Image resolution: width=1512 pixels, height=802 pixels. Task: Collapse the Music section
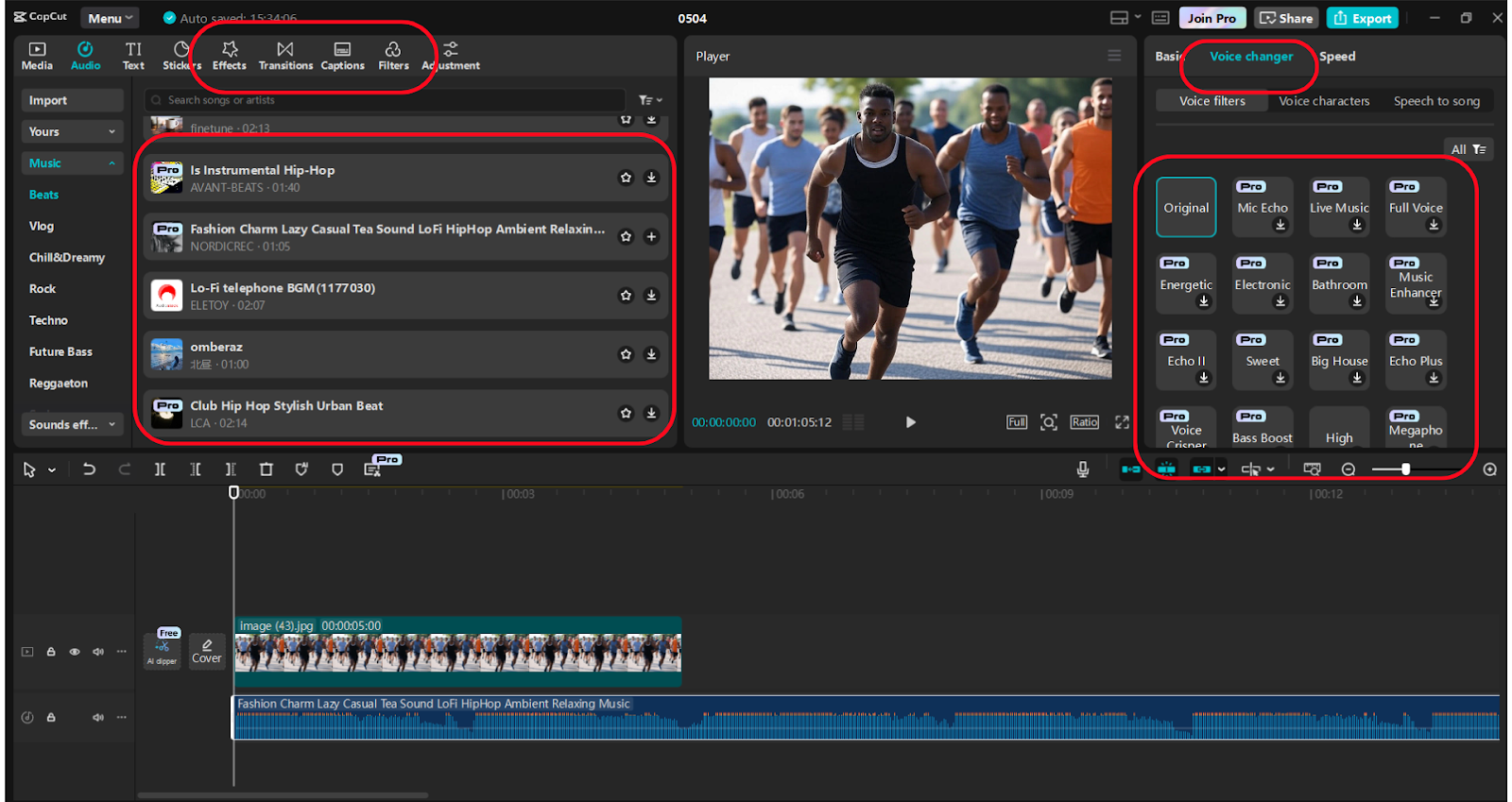[72, 163]
